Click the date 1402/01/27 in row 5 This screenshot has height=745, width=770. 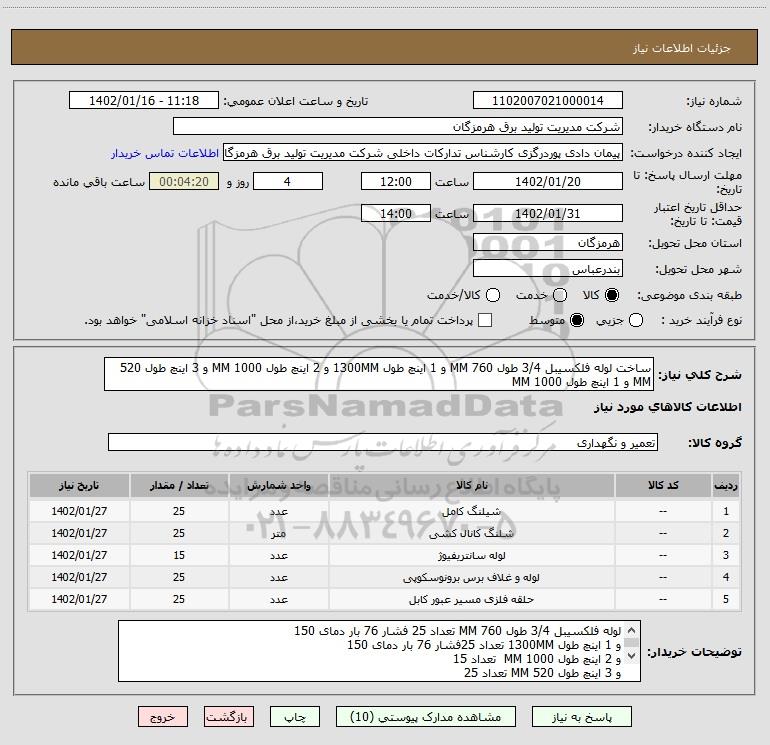[79, 599]
